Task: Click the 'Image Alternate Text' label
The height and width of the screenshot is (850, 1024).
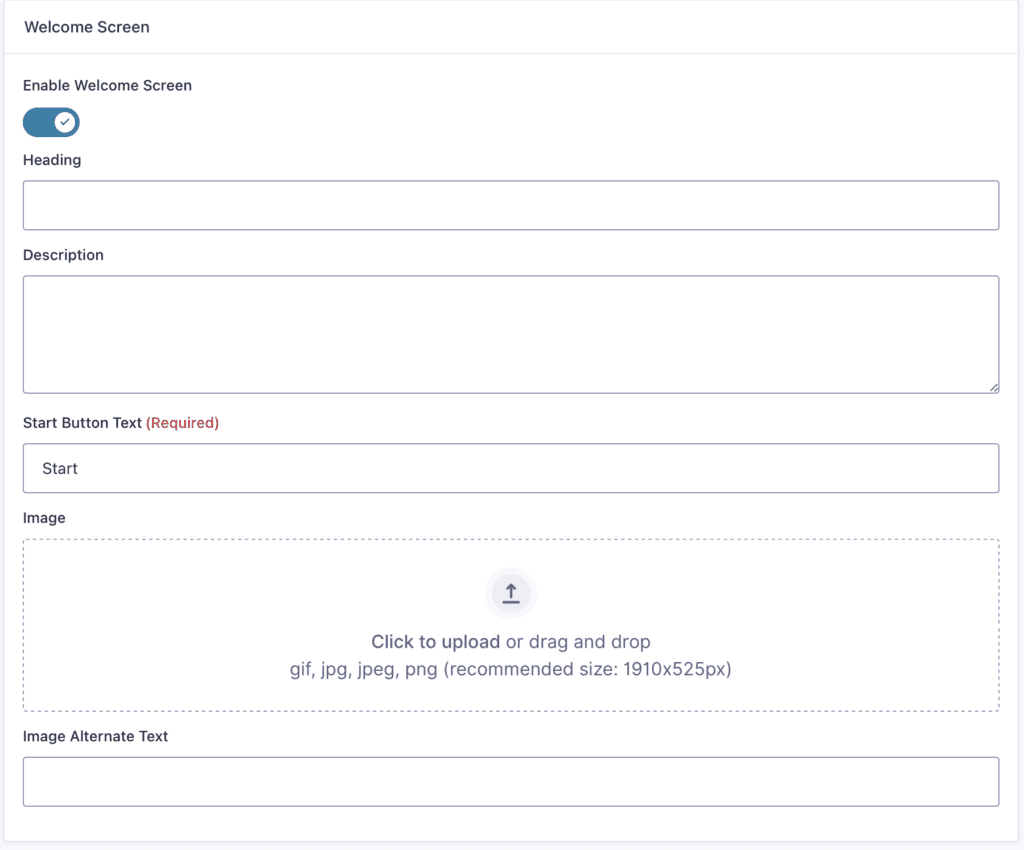Action: (95, 736)
